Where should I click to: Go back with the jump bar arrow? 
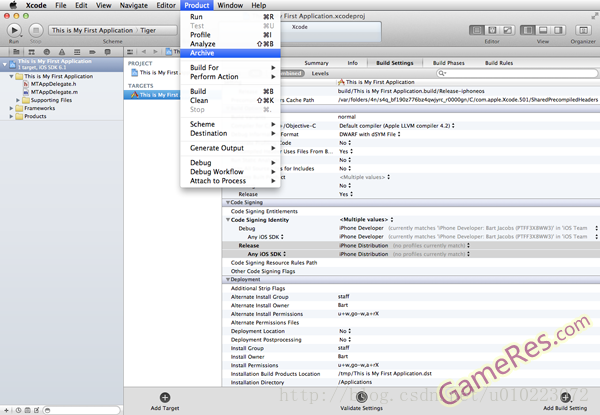[144, 52]
